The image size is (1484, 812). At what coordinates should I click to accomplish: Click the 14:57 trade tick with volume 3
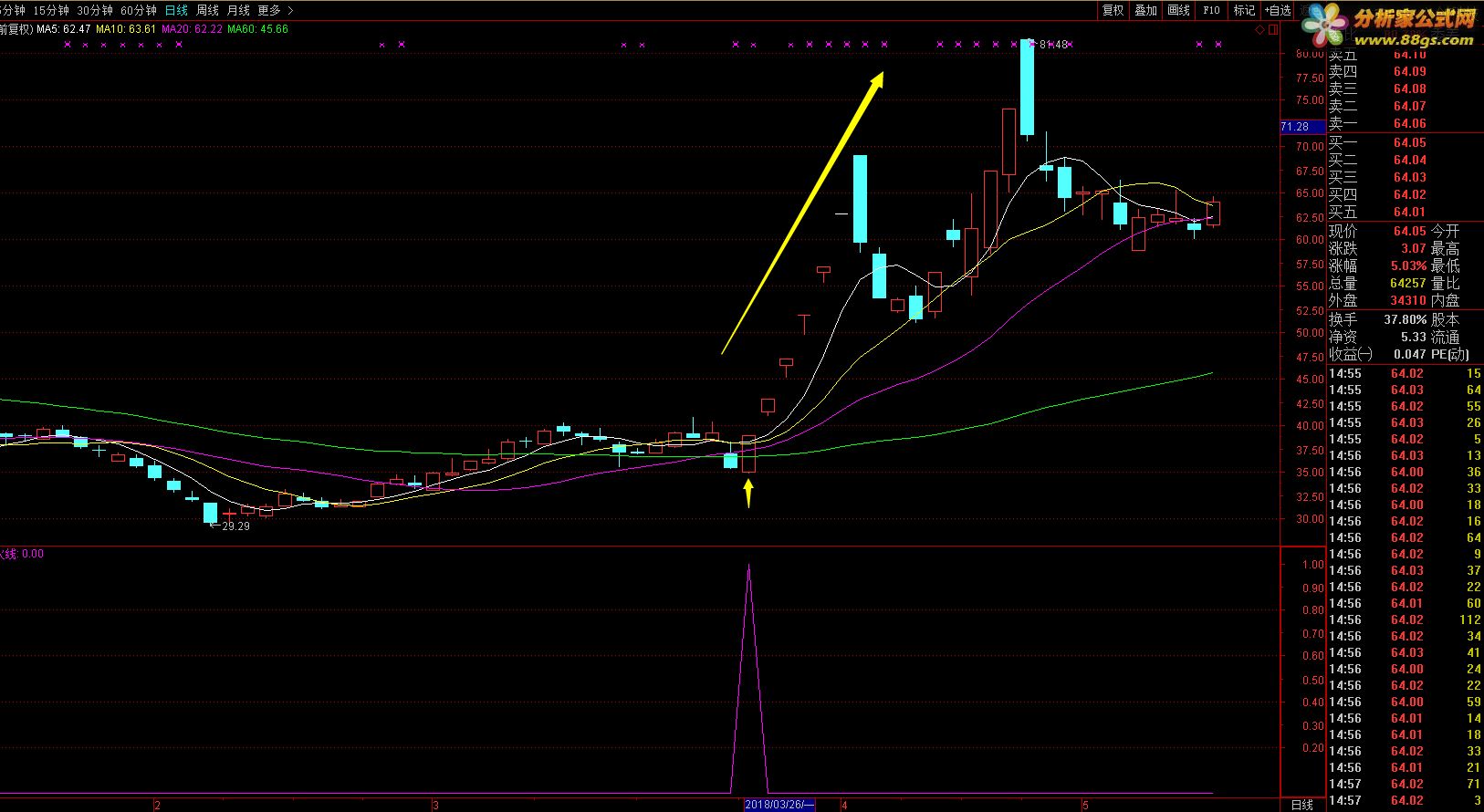(x=1406, y=800)
